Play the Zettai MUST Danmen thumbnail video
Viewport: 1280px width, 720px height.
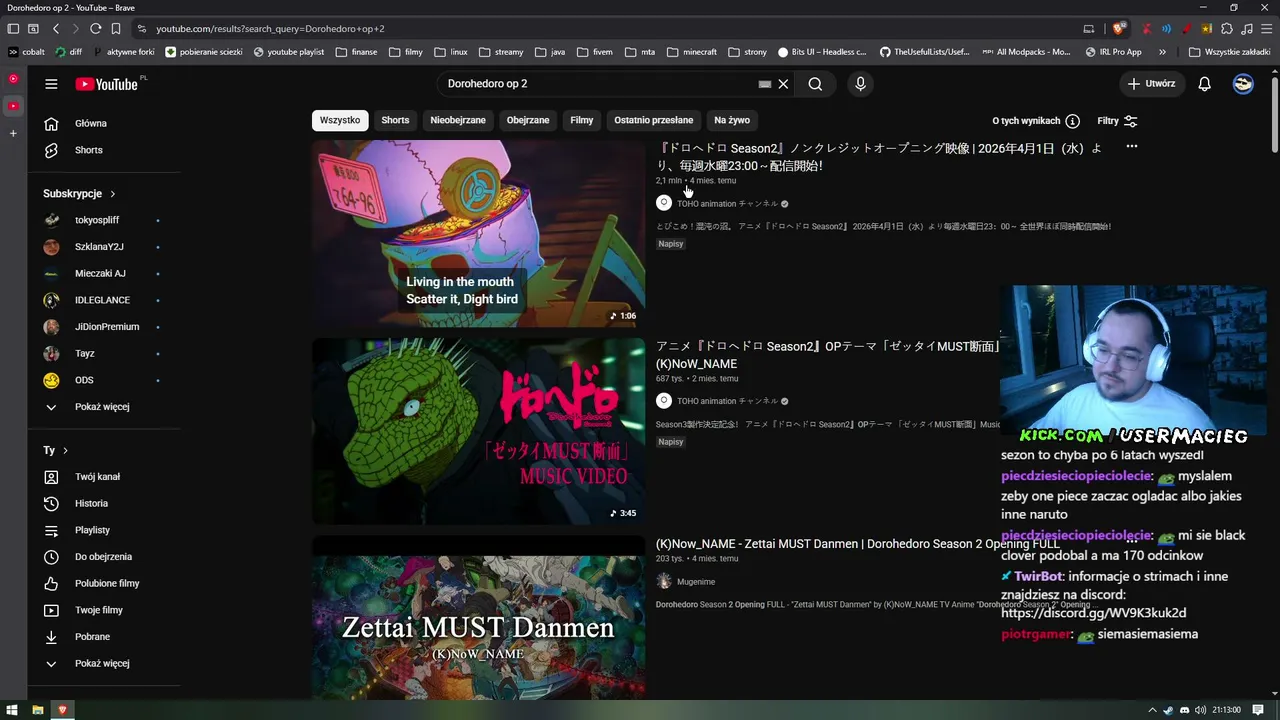[x=479, y=617]
